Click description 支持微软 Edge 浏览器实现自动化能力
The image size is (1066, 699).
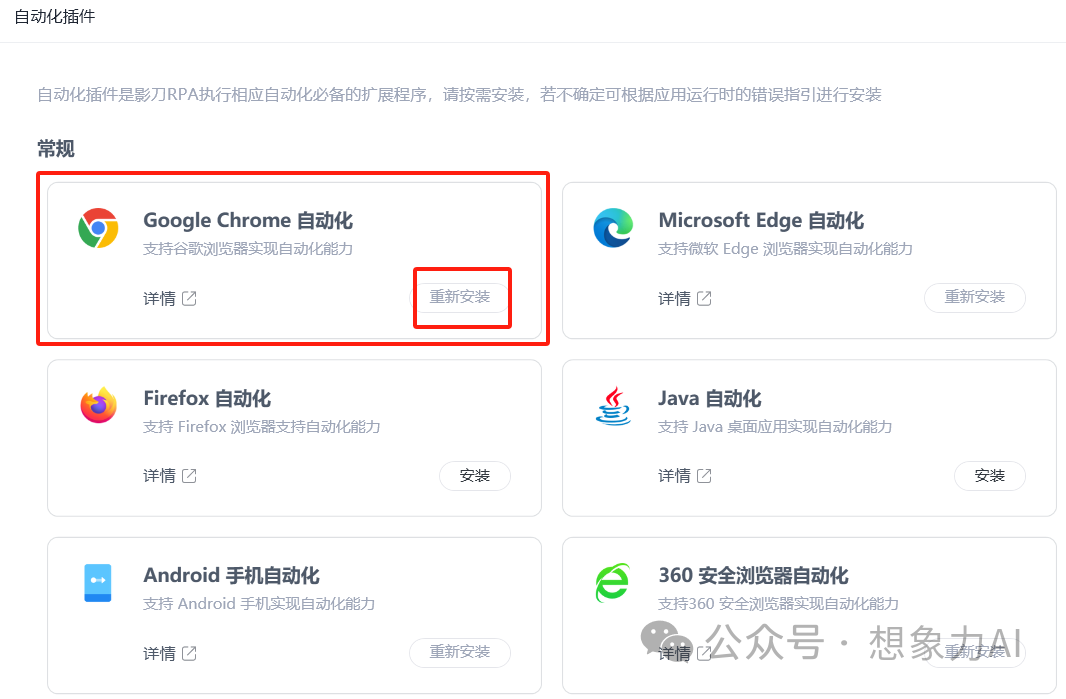coord(785,249)
